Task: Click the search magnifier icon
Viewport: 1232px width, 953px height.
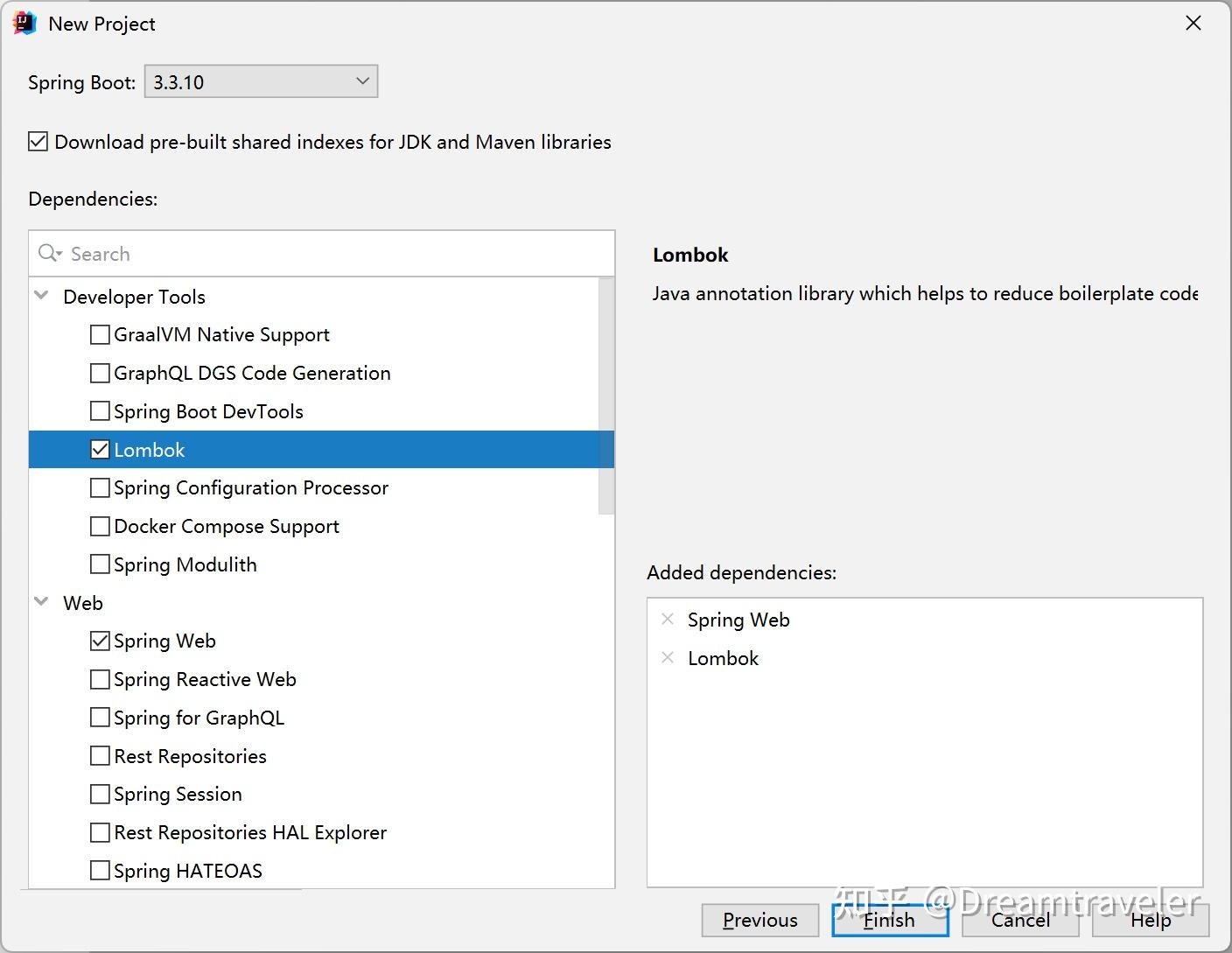Action: pos(49,254)
